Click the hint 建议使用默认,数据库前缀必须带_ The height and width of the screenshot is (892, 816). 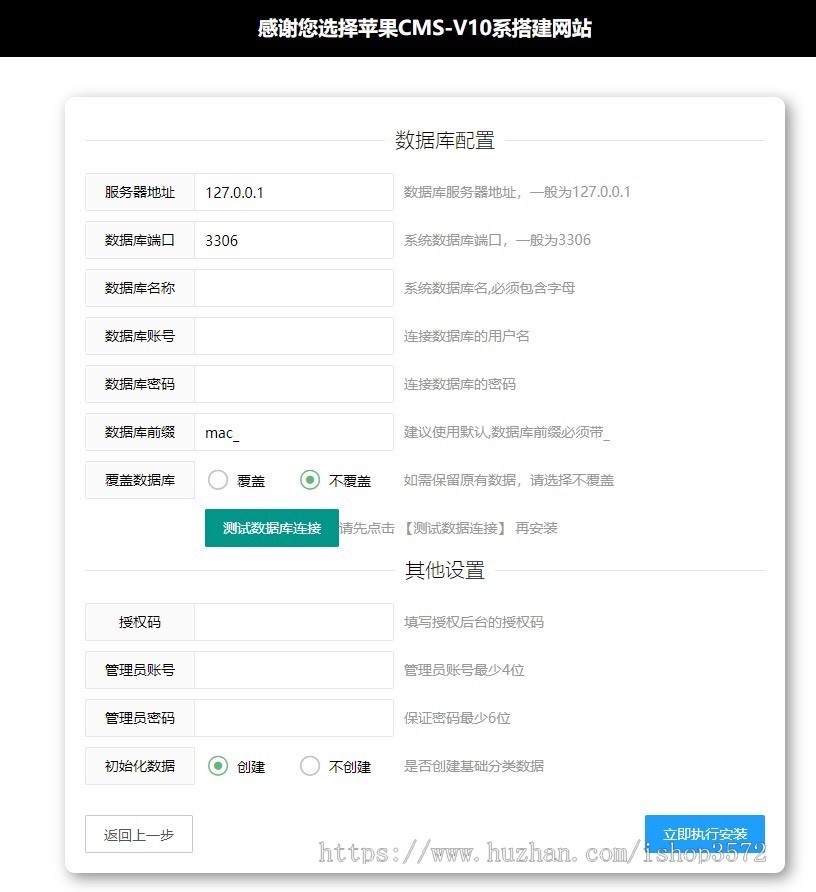pyautogui.click(x=506, y=432)
